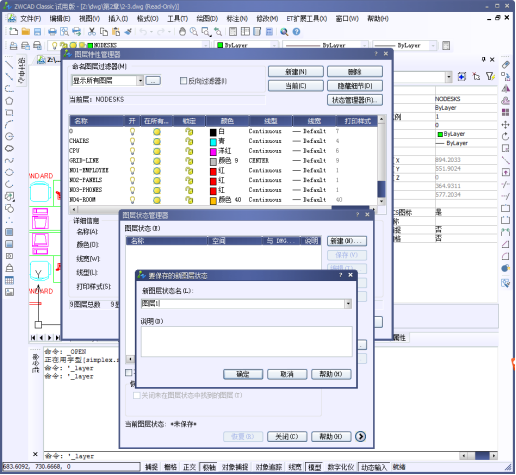Open the 文件(F) File menu

(x=30, y=19)
